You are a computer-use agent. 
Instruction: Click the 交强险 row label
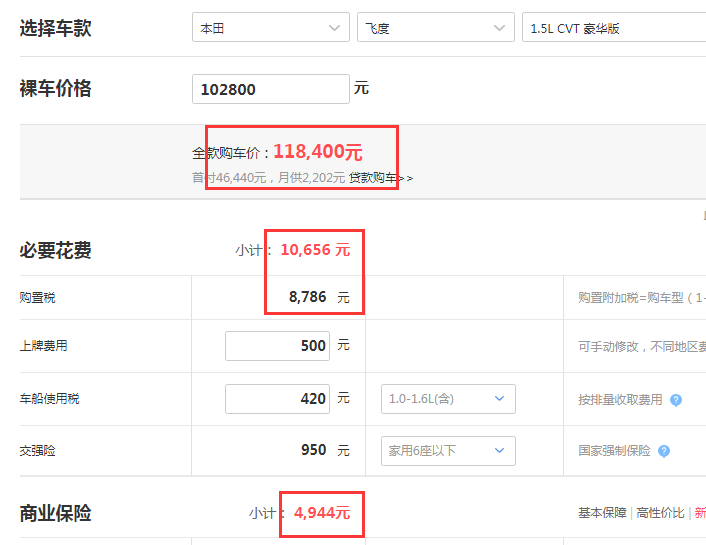coord(37,451)
